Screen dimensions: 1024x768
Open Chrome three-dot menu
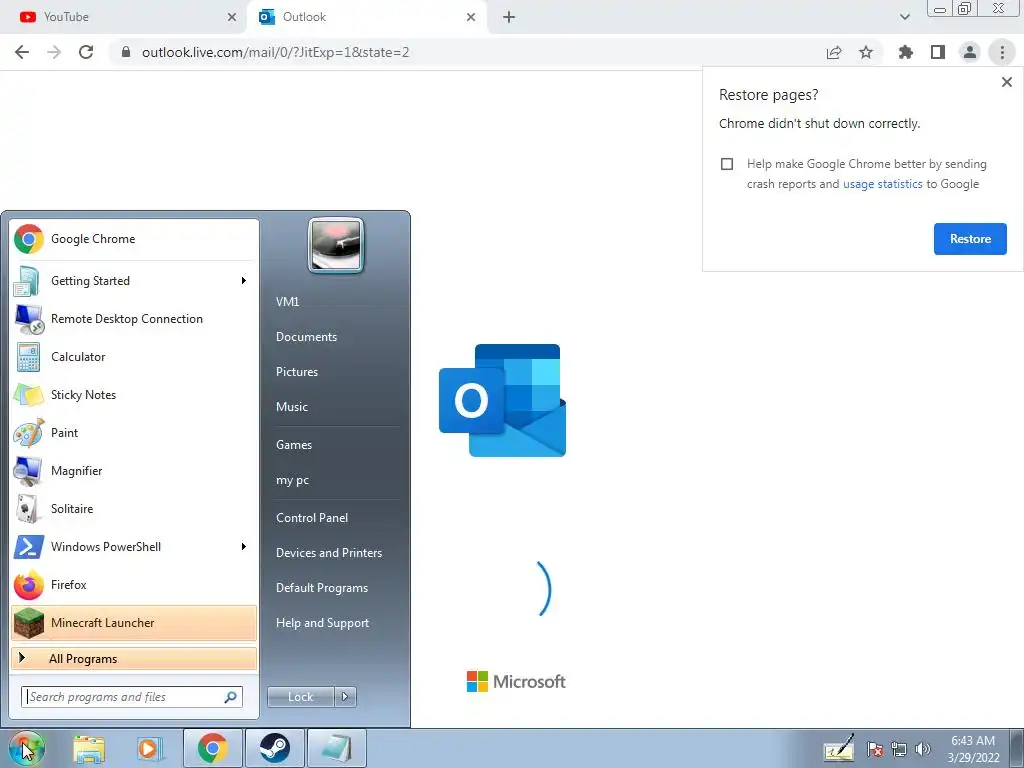coord(1002,52)
